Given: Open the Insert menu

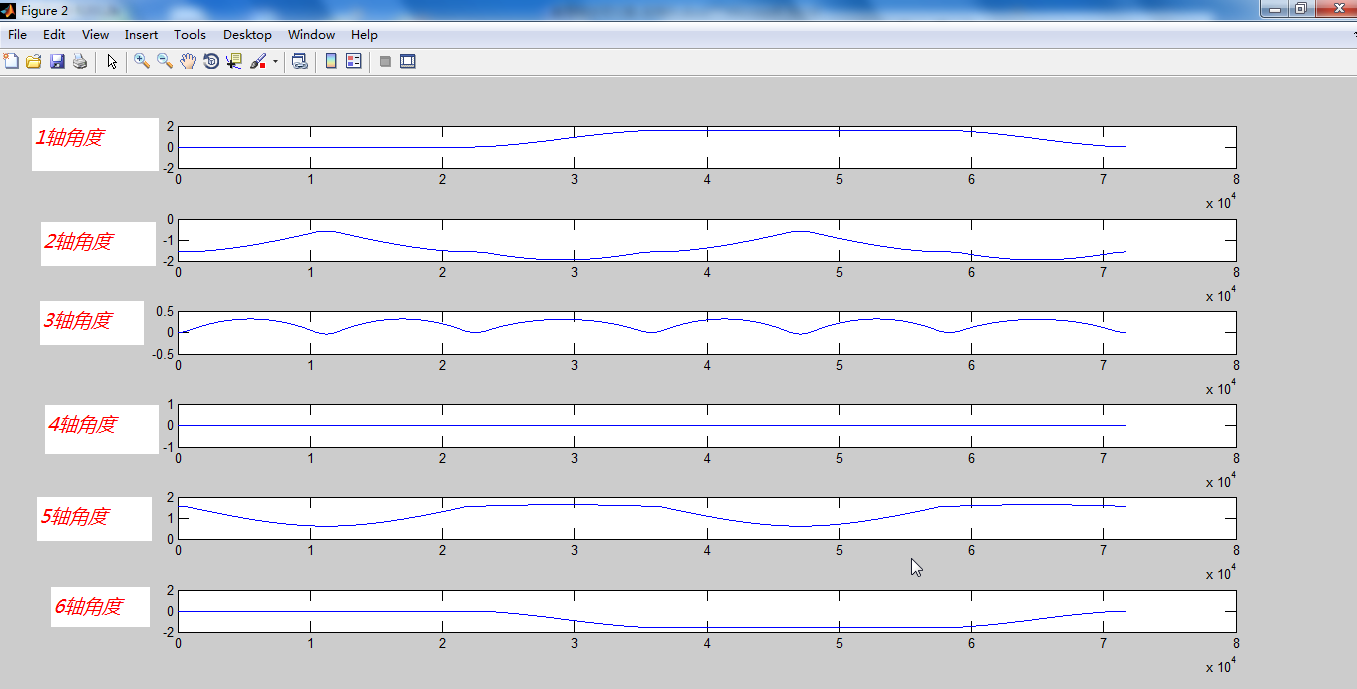Looking at the screenshot, I should (x=141, y=35).
